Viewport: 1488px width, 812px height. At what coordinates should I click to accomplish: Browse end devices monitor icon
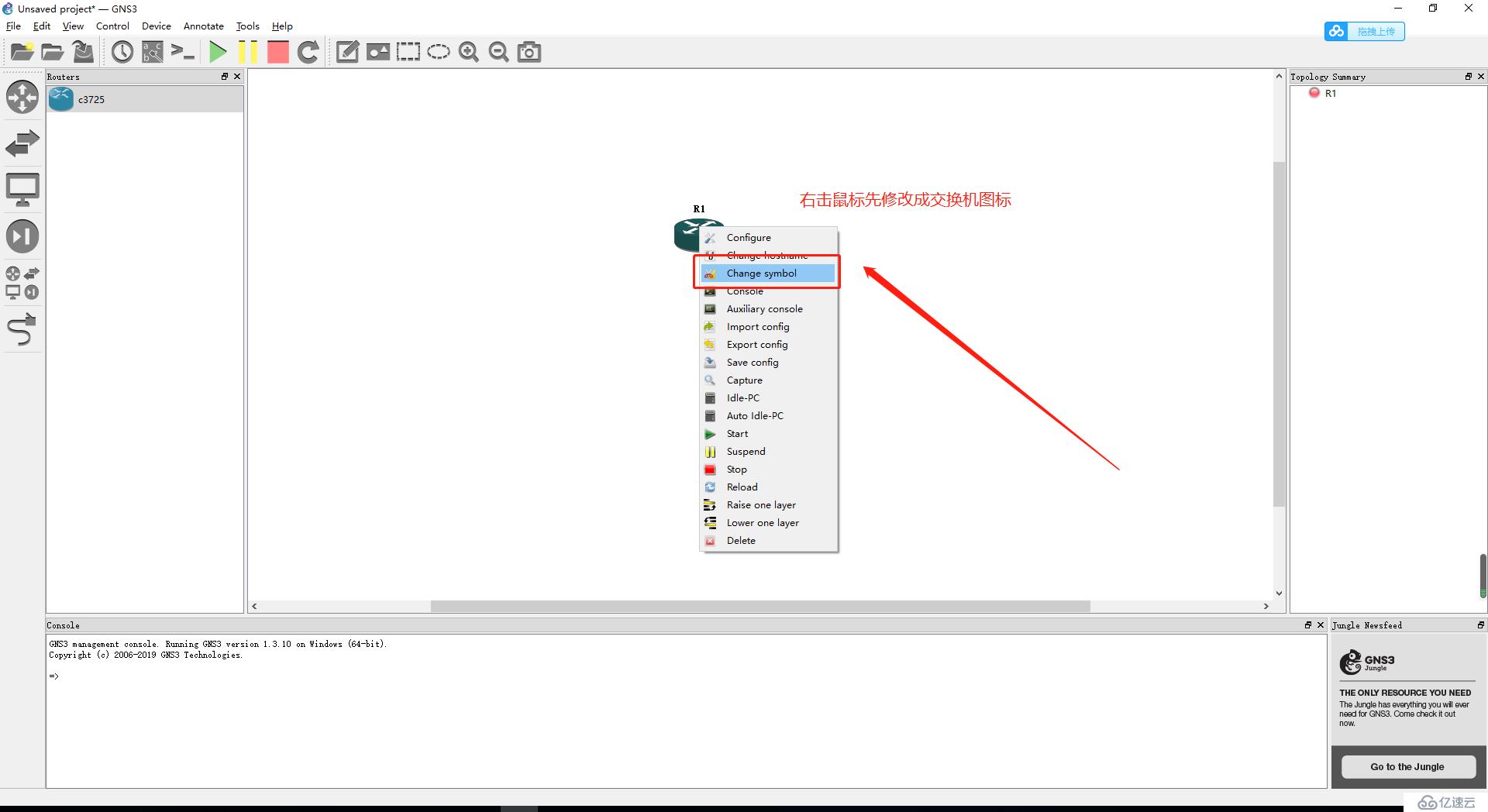[22, 190]
